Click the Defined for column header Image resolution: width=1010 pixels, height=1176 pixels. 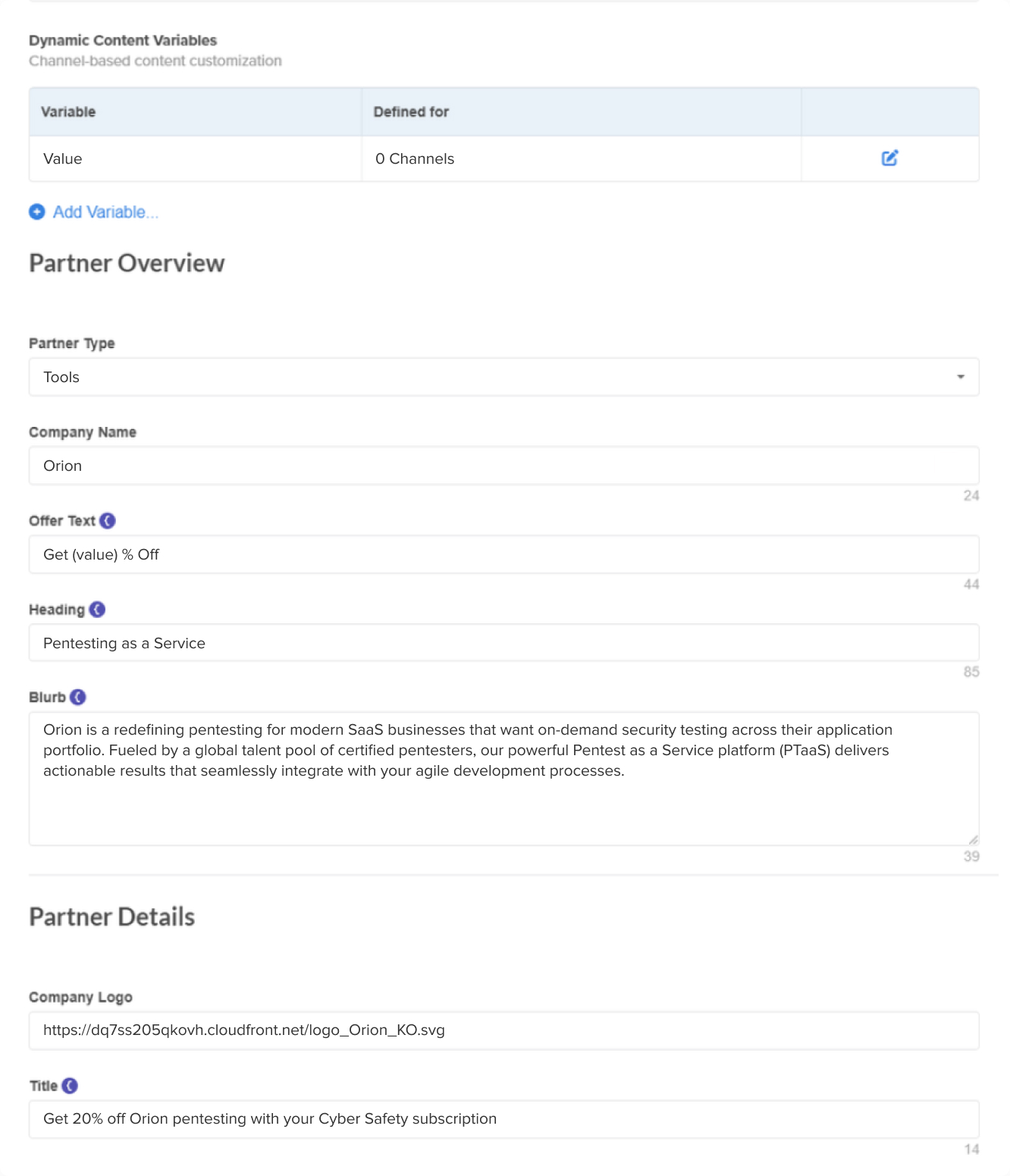tap(411, 111)
